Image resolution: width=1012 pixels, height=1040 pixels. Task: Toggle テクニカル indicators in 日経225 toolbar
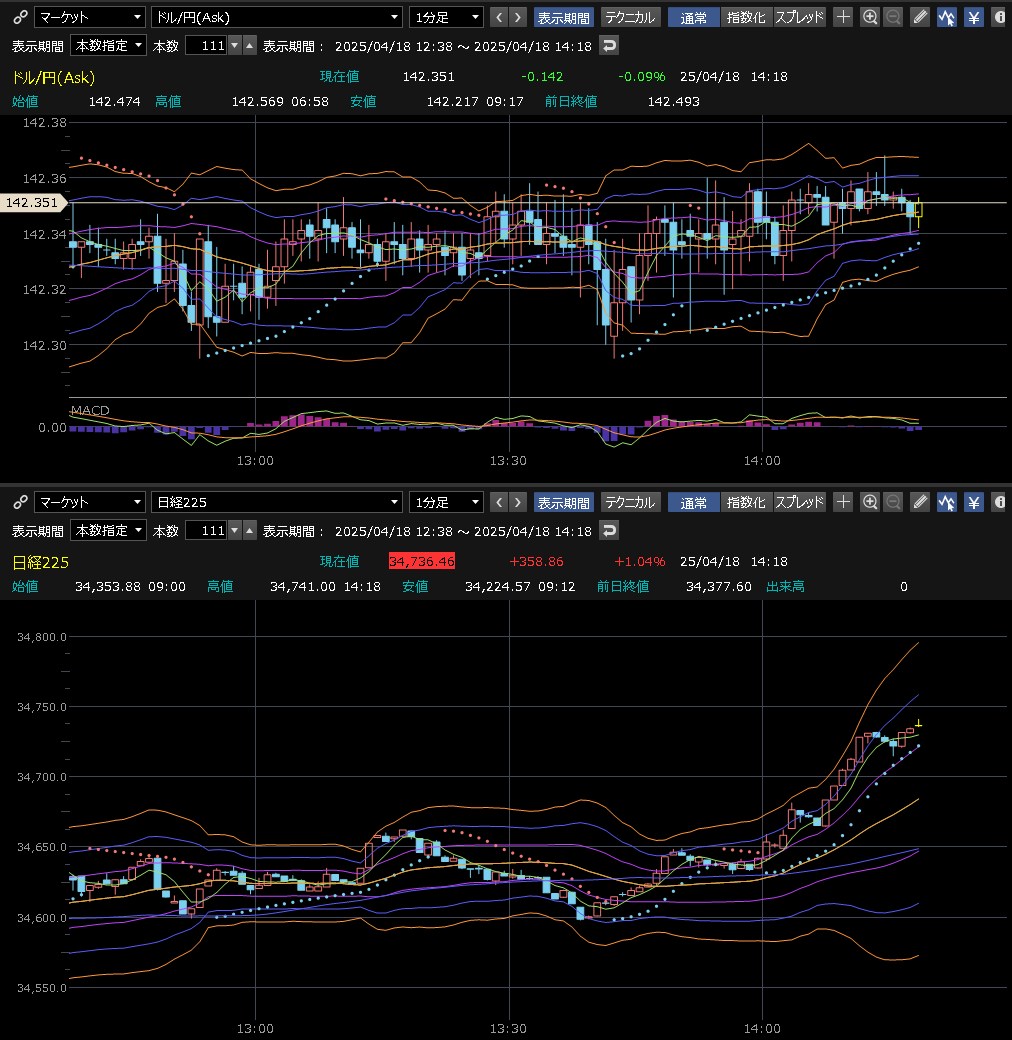pyautogui.click(x=630, y=502)
